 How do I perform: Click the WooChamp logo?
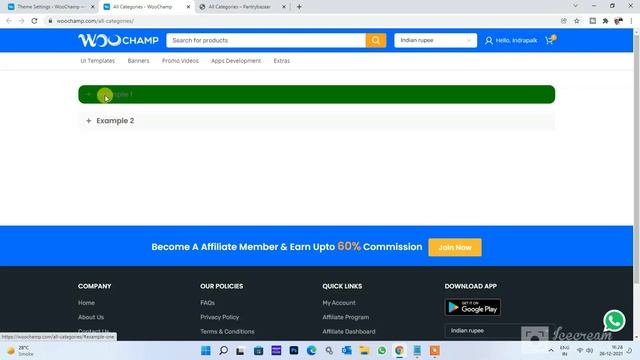[118, 40]
